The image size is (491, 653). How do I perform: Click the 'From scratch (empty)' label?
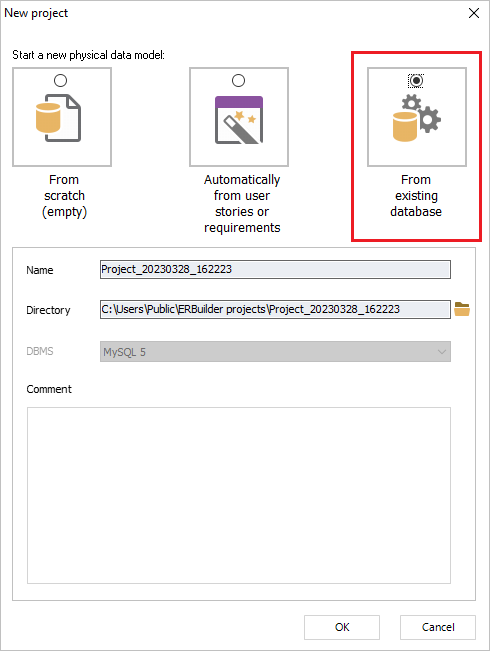click(64, 196)
